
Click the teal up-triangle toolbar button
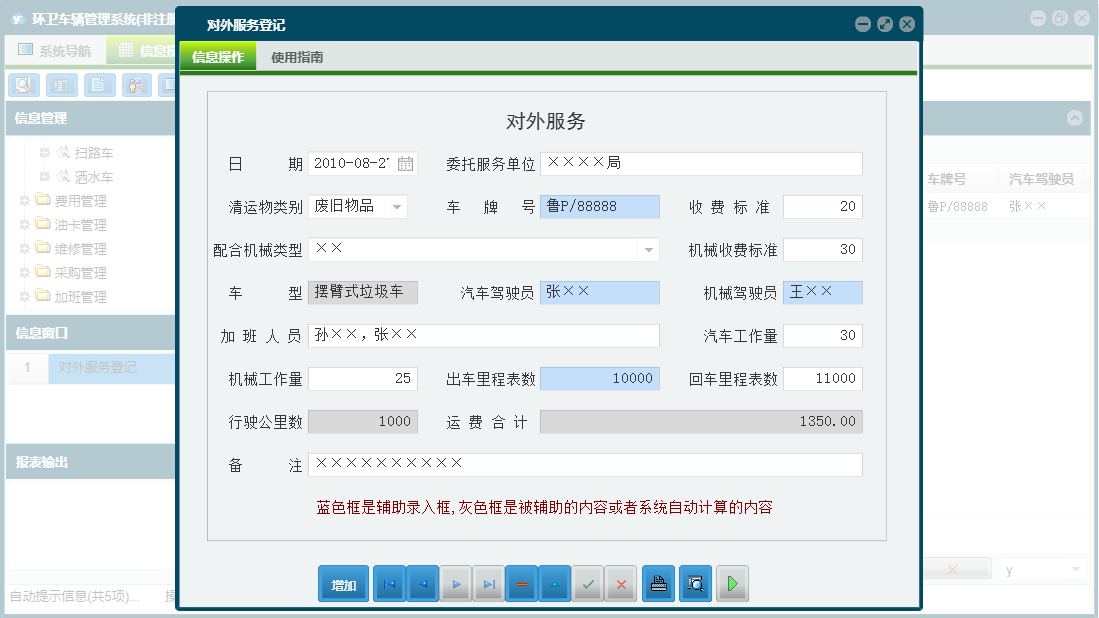[x=555, y=584]
